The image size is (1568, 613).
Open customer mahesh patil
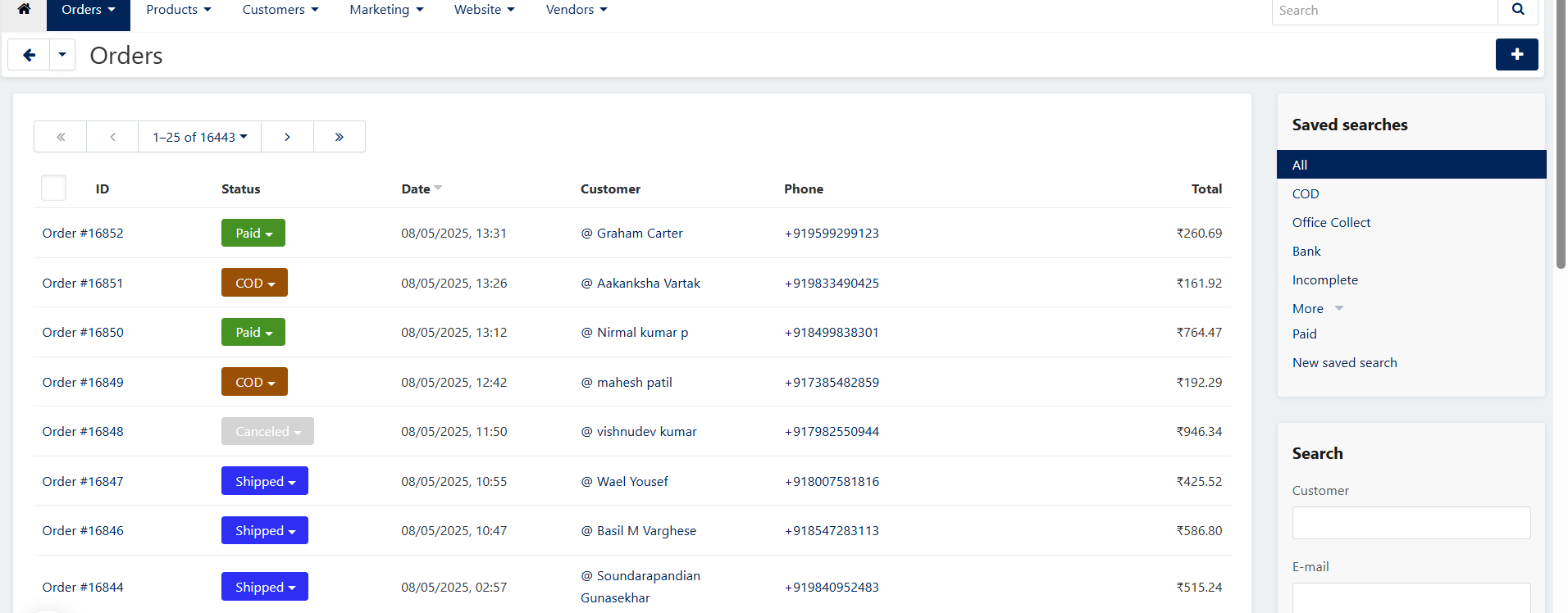(634, 382)
